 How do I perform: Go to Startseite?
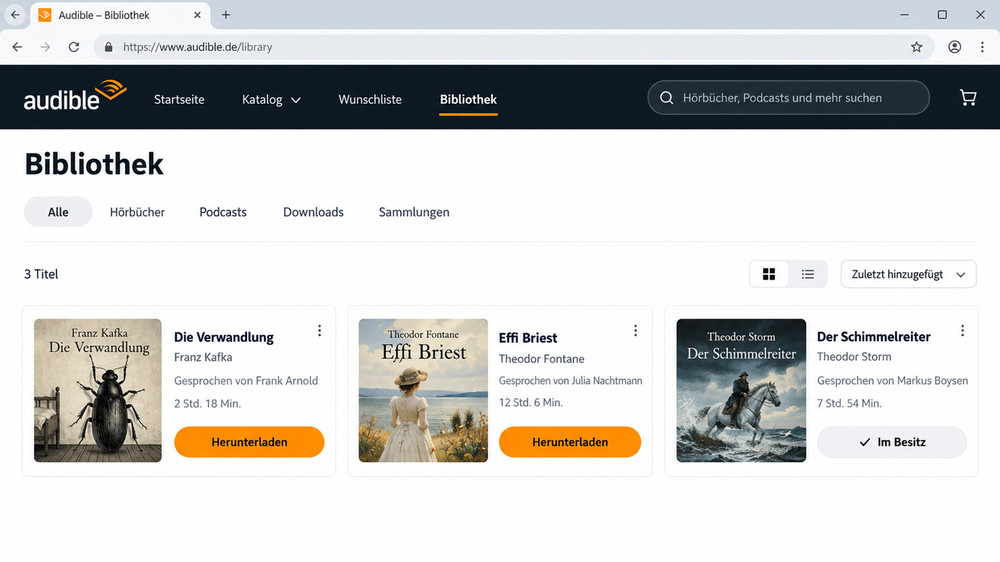(x=179, y=100)
